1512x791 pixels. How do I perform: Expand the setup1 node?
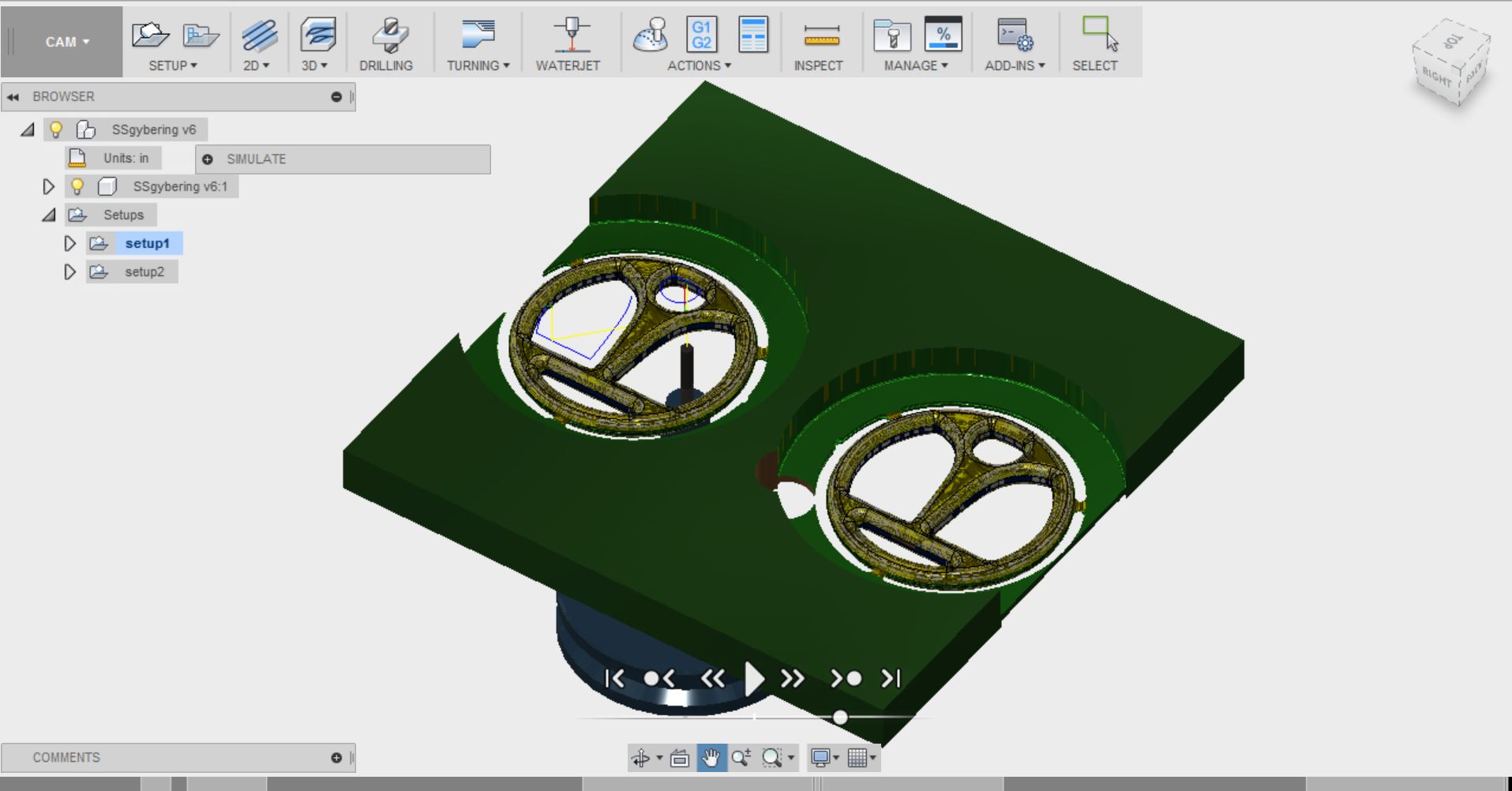tap(69, 243)
